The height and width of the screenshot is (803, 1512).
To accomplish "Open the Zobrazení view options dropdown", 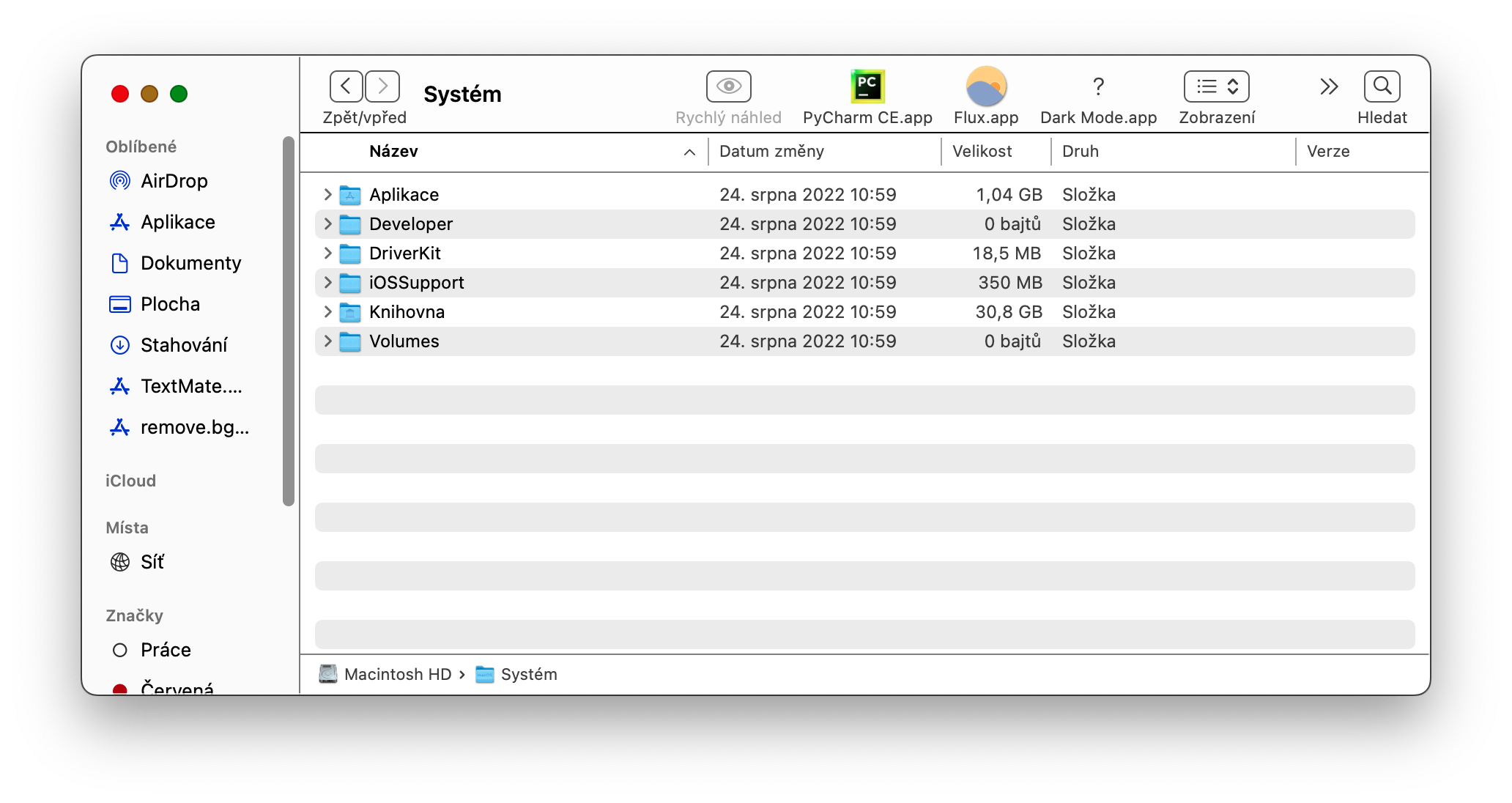I will 1216,87.
